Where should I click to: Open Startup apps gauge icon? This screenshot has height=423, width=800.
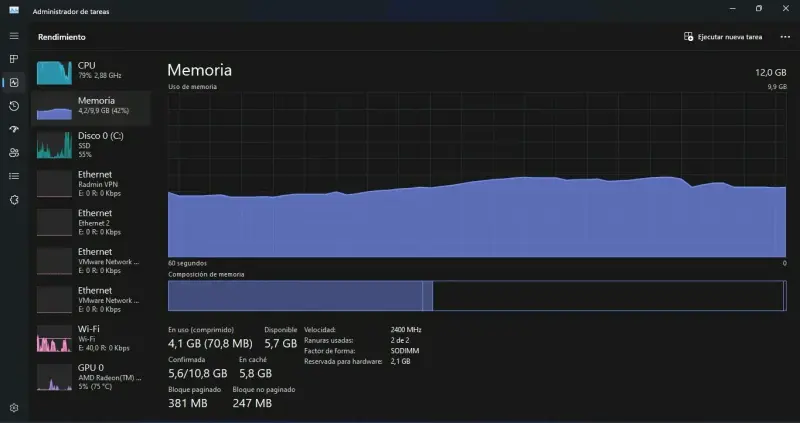[x=14, y=130]
